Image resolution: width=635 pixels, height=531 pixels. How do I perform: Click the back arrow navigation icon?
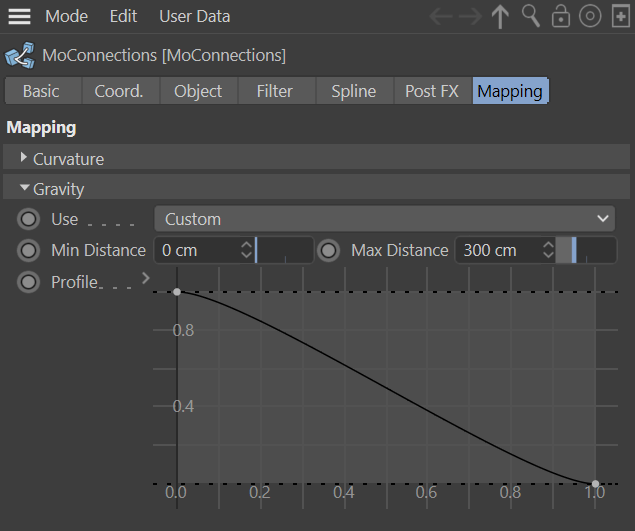[x=442, y=17]
